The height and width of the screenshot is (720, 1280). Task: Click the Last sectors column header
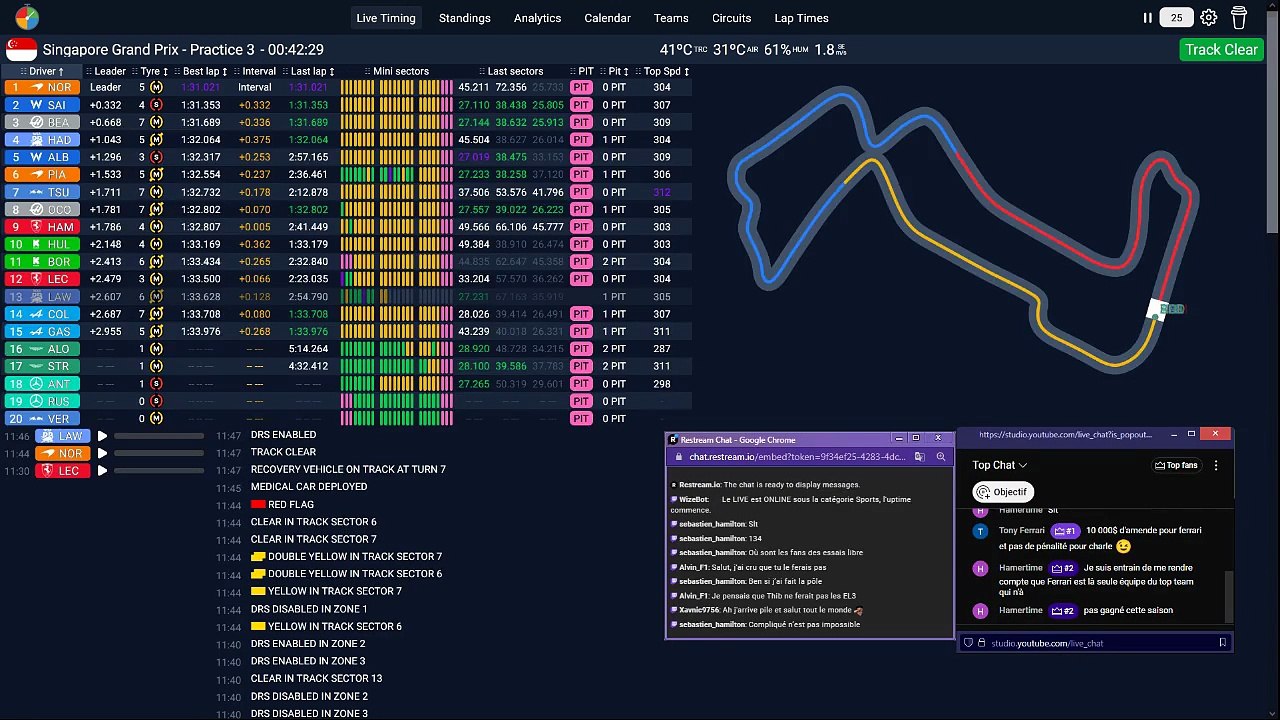point(510,71)
